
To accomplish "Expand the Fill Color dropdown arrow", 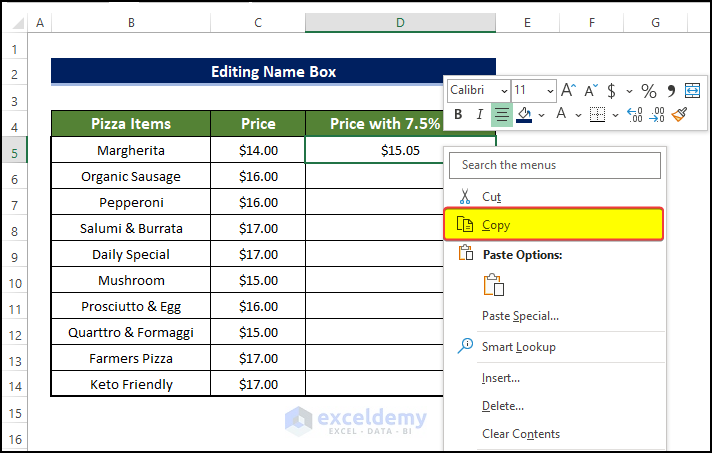I will point(541,115).
